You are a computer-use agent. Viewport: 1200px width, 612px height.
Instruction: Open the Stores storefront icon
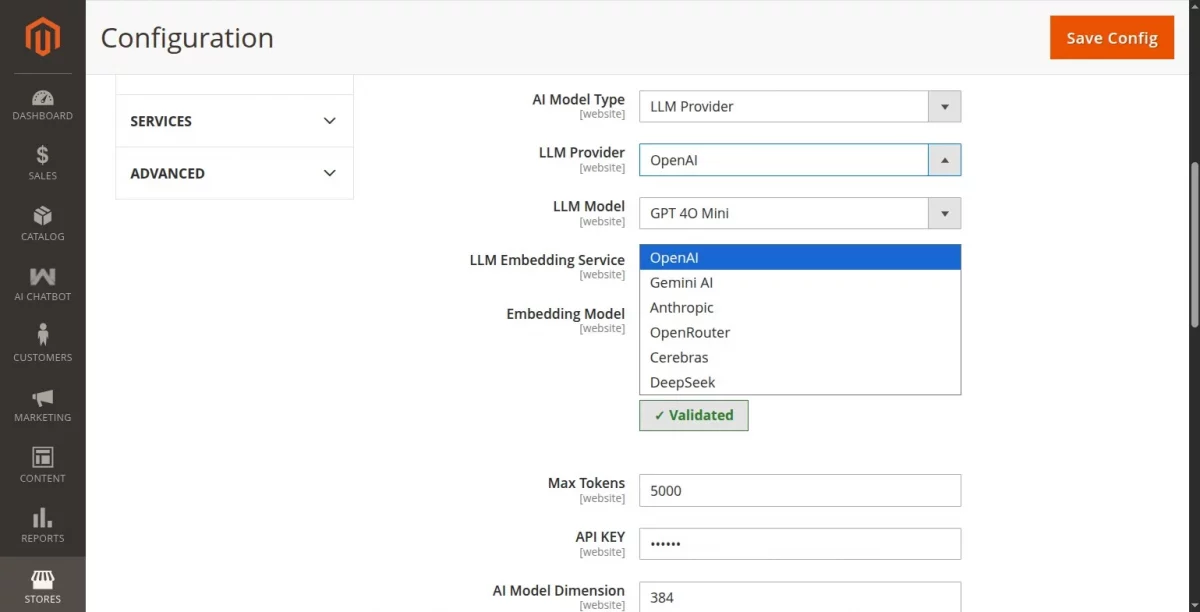click(42, 580)
